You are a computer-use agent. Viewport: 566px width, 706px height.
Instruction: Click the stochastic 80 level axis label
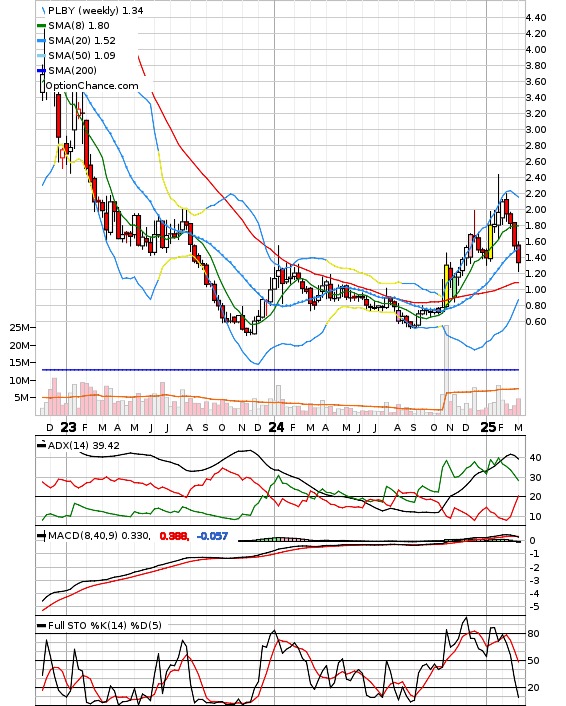[534, 634]
